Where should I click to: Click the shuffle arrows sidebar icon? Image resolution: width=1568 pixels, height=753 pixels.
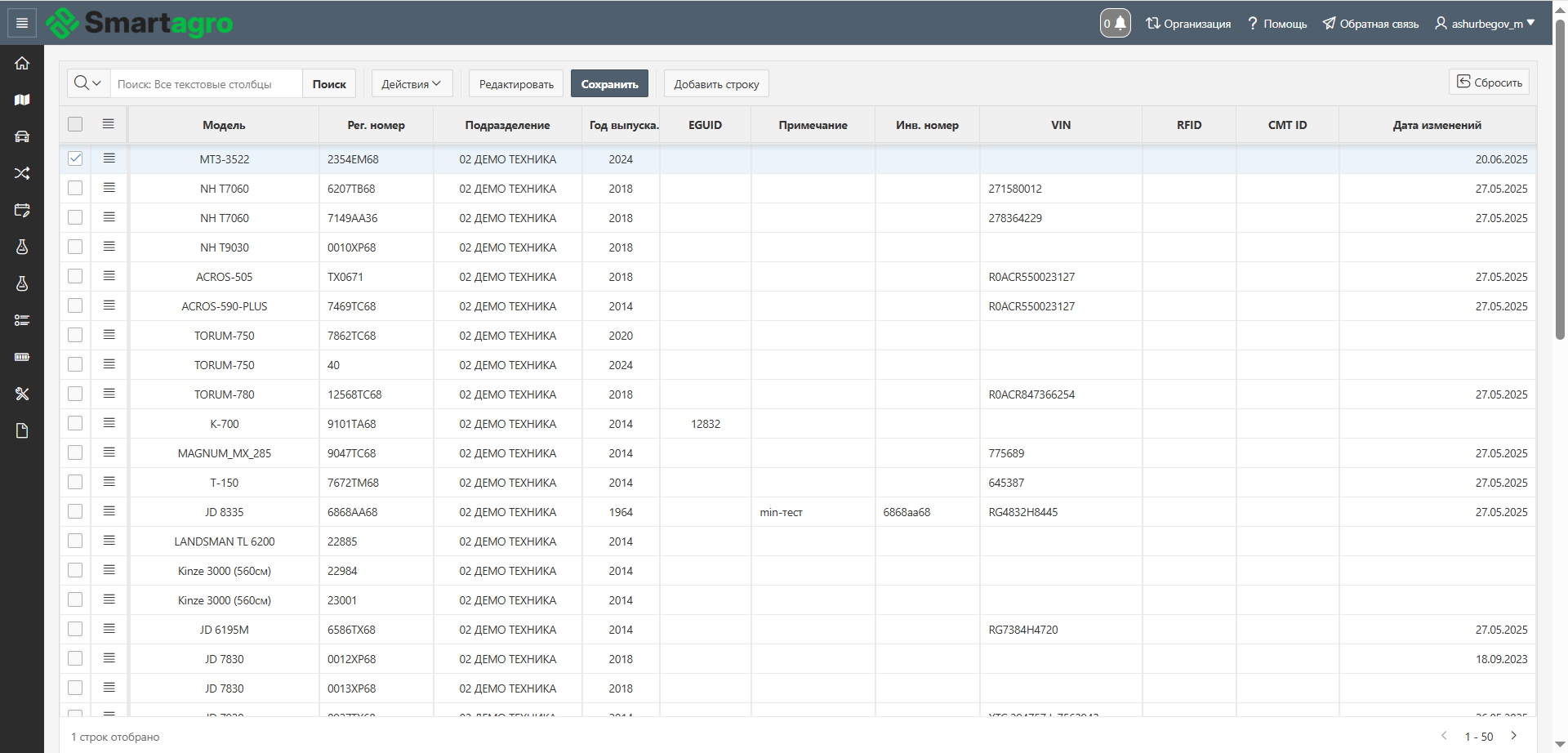pos(22,173)
